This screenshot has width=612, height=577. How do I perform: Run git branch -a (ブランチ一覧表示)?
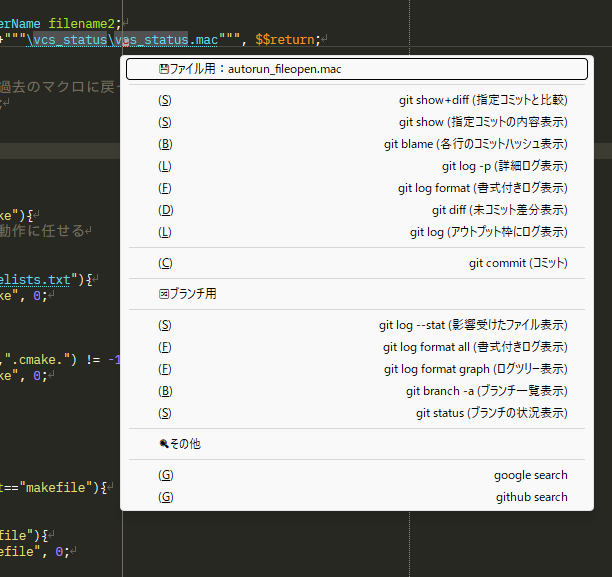(357, 391)
